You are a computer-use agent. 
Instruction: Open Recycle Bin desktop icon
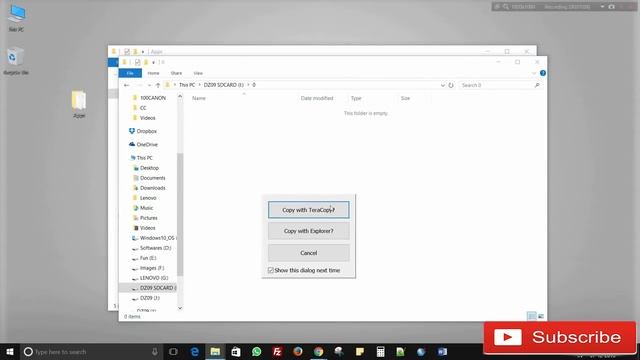[x=16, y=61]
